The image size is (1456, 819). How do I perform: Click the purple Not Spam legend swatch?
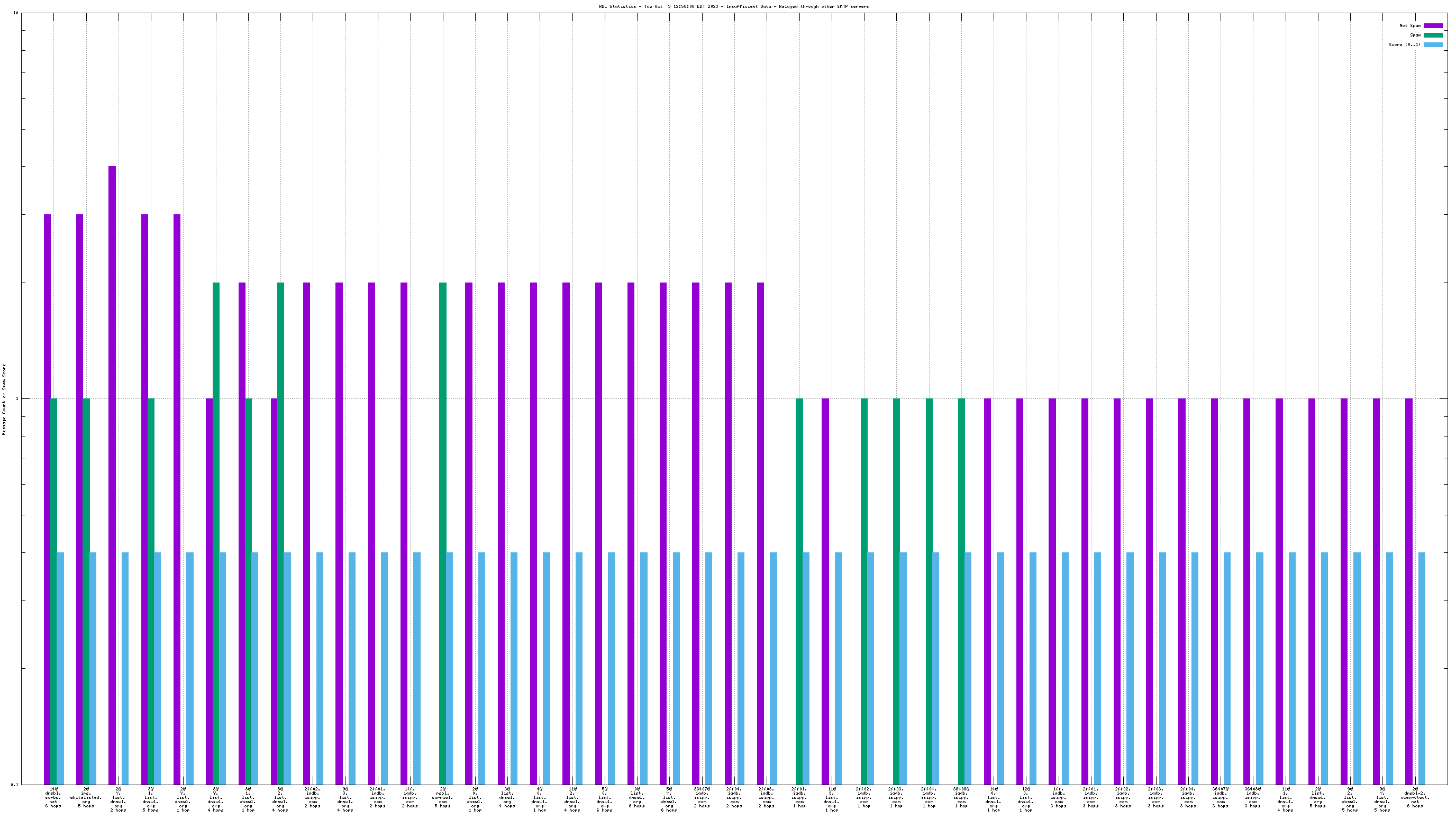tap(1433, 25)
